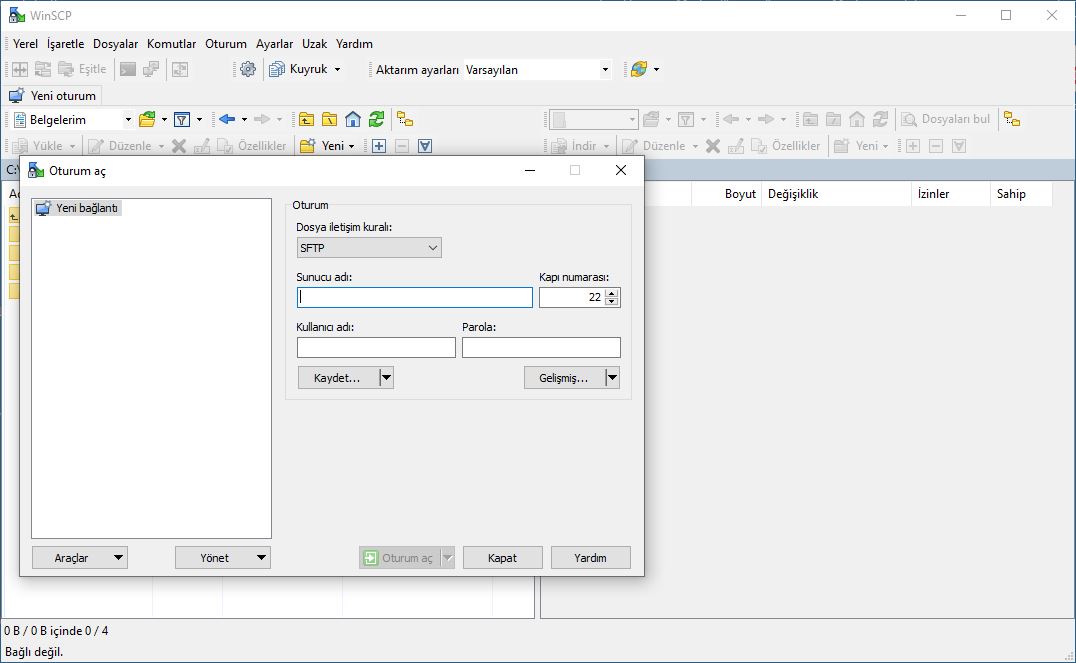Select Yeni bağlantı in the site list

pos(78,208)
